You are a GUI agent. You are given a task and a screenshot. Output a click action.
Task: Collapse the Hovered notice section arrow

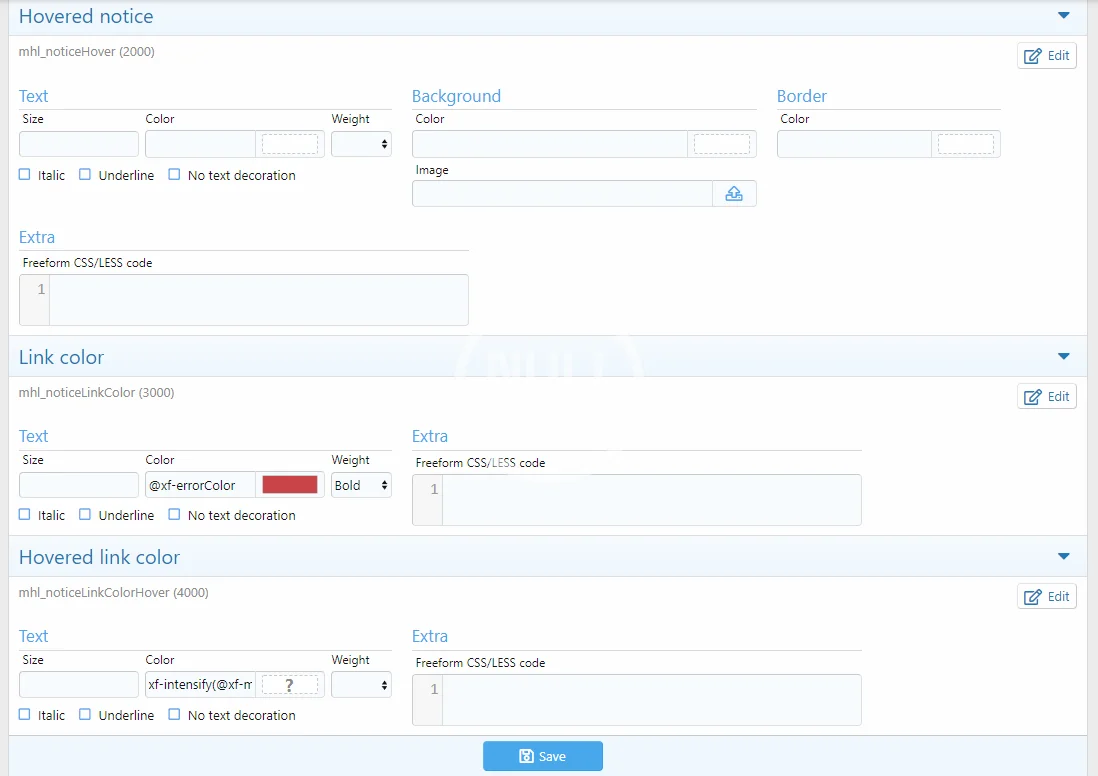[x=1064, y=16]
